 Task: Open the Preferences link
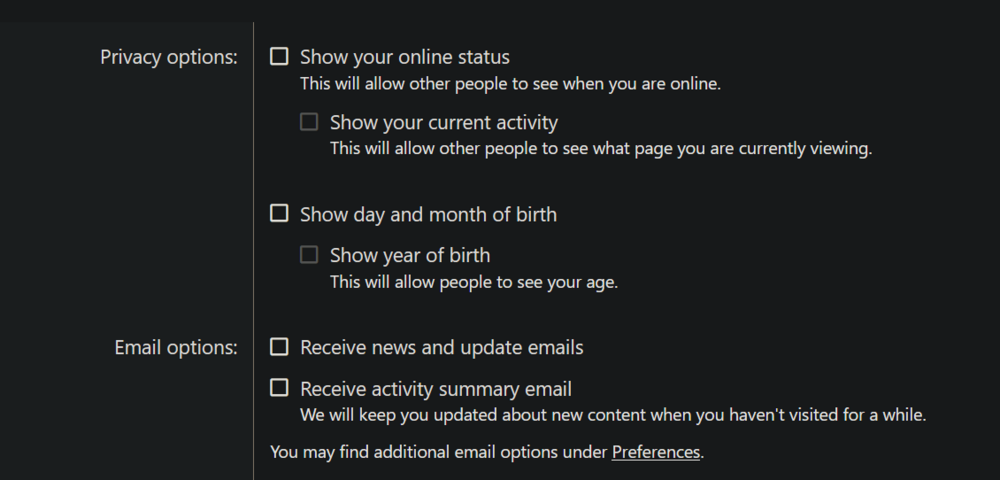coord(656,452)
